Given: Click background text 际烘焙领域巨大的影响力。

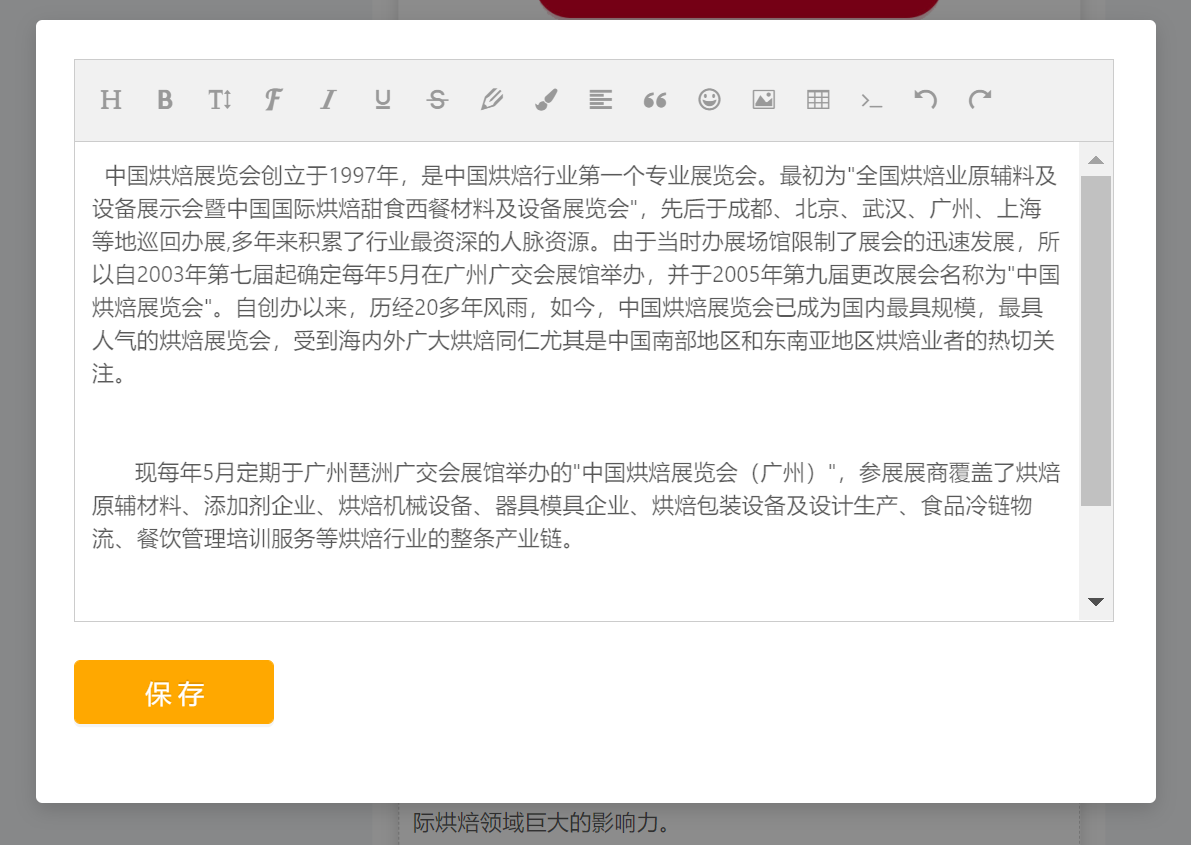Looking at the screenshot, I should [x=542, y=821].
